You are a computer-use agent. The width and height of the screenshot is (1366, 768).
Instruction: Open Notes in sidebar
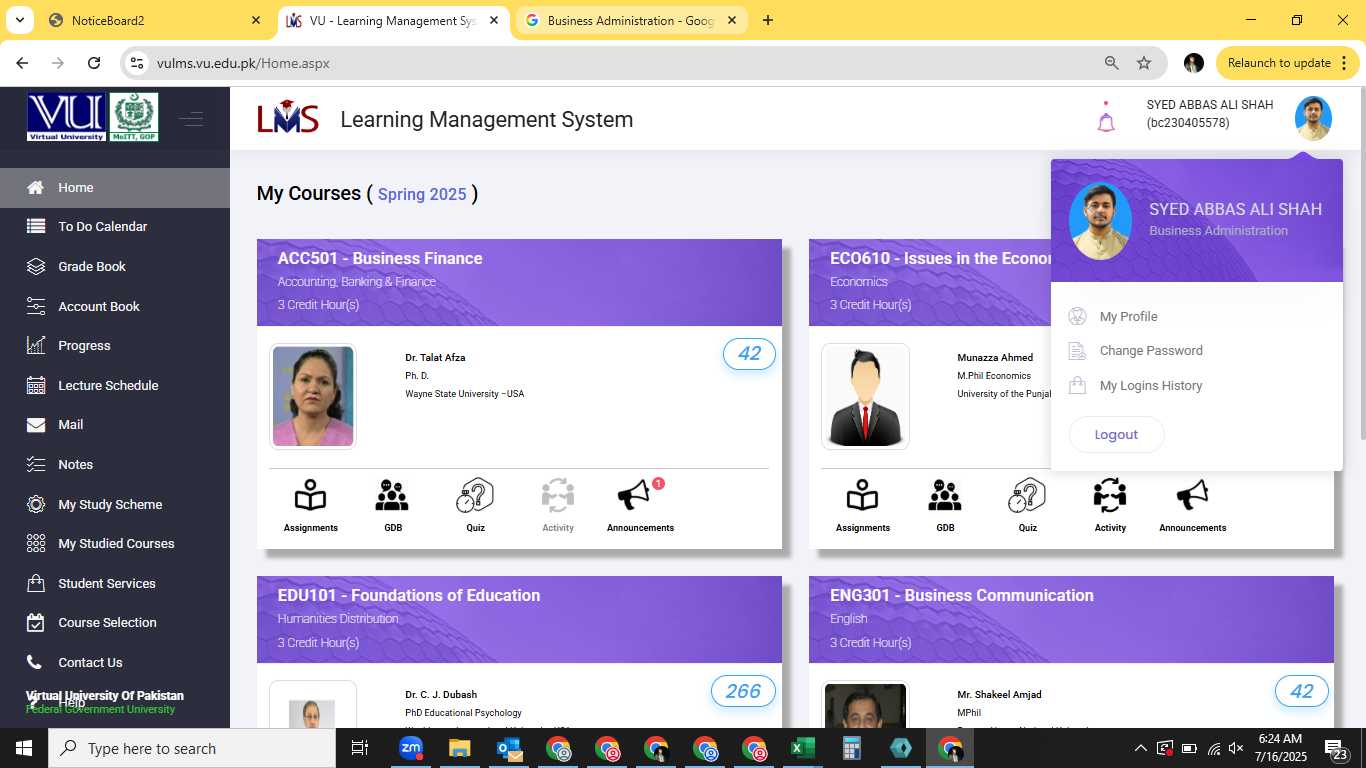coord(115,464)
